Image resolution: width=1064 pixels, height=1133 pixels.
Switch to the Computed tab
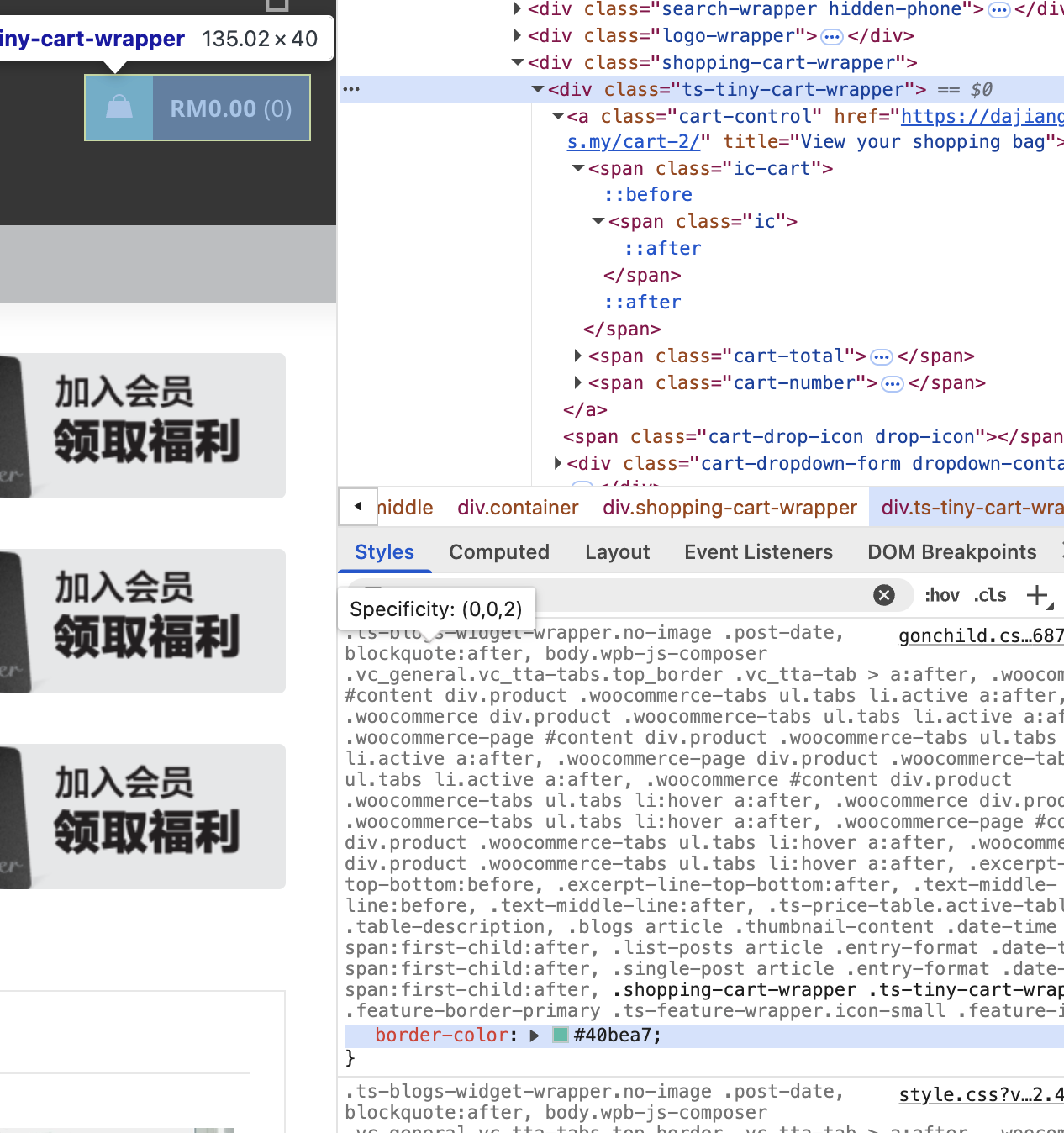click(x=498, y=552)
